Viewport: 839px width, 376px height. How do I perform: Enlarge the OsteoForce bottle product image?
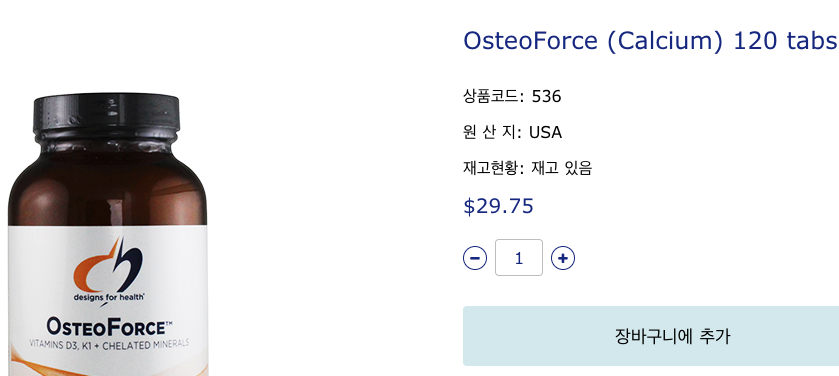coord(107,234)
